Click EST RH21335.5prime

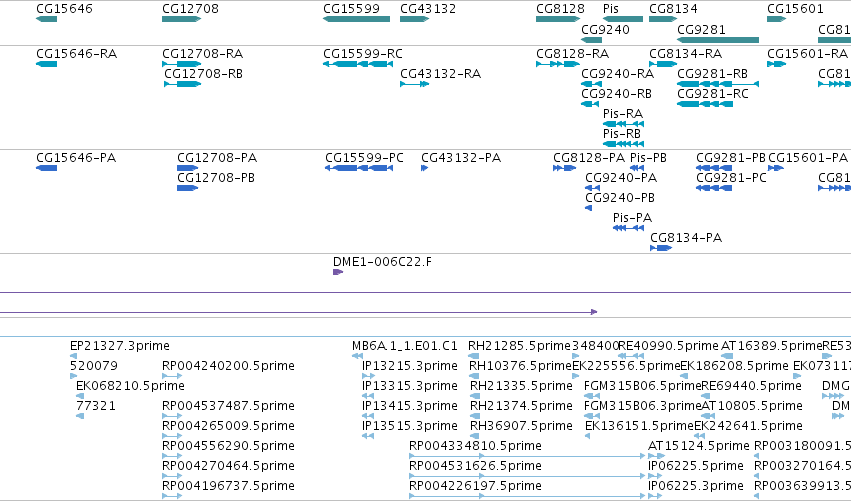(475, 396)
